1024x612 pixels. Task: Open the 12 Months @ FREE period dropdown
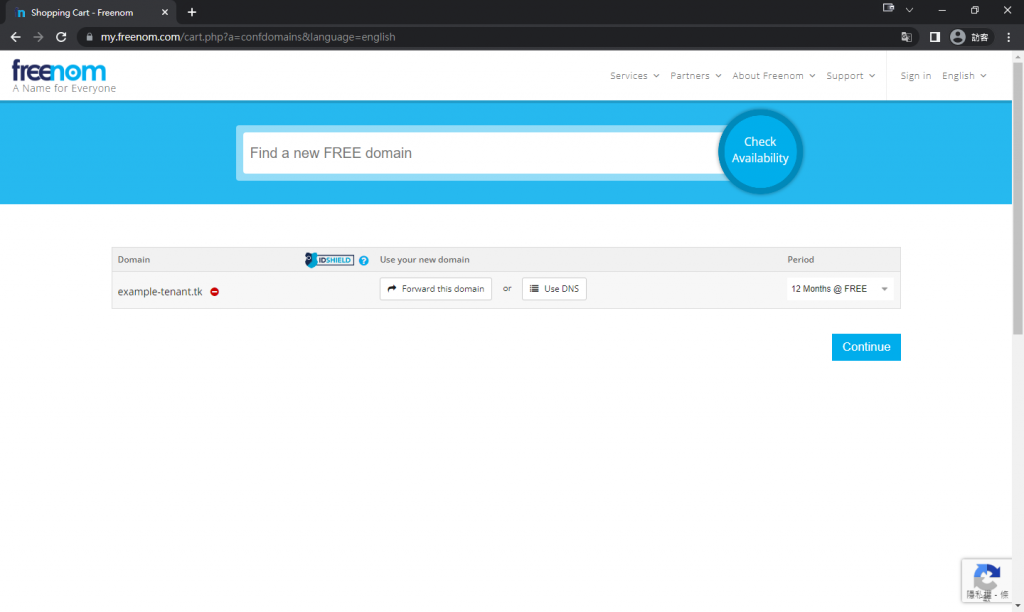(x=840, y=289)
